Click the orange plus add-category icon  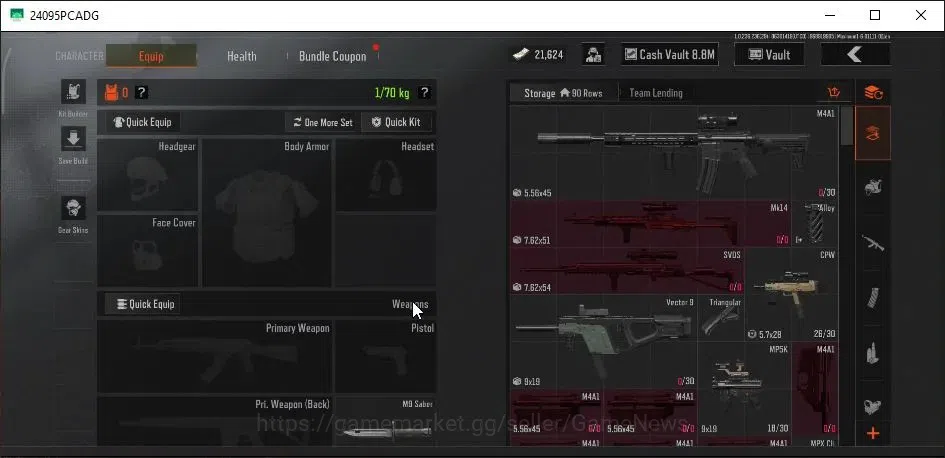coord(873,433)
